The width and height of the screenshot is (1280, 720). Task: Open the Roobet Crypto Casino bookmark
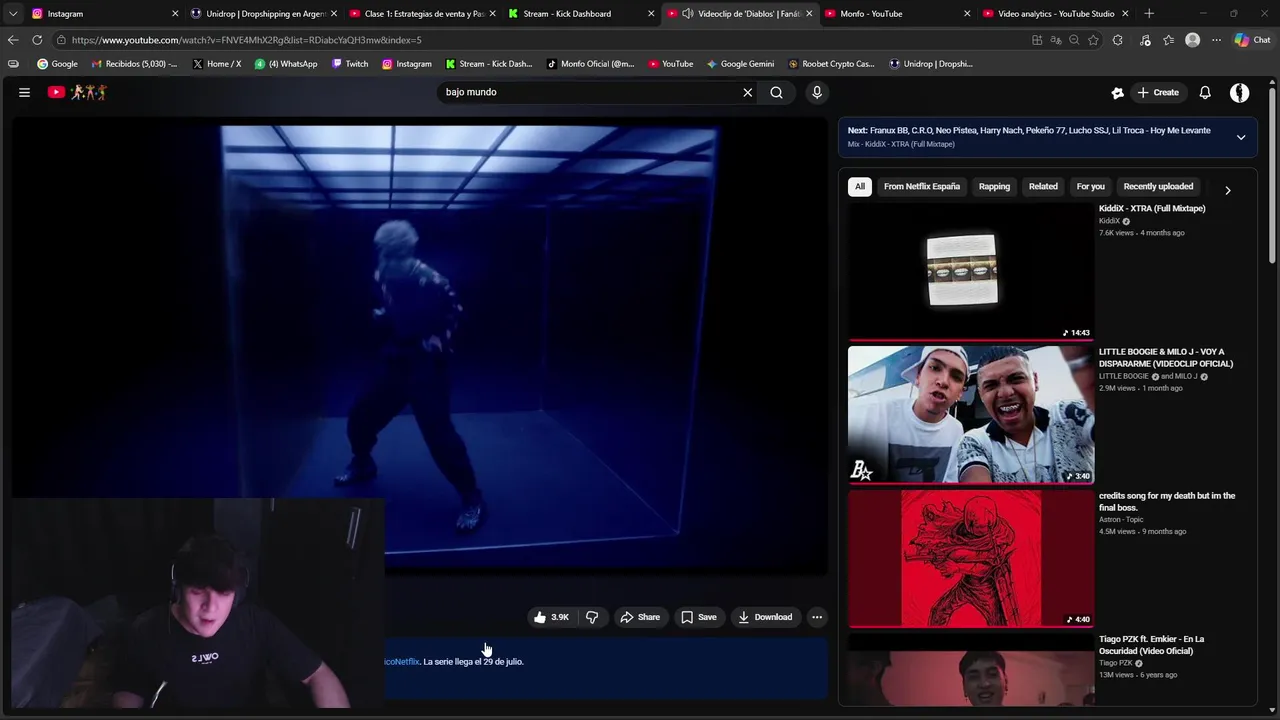pyautogui.click(x=831, y=64)
